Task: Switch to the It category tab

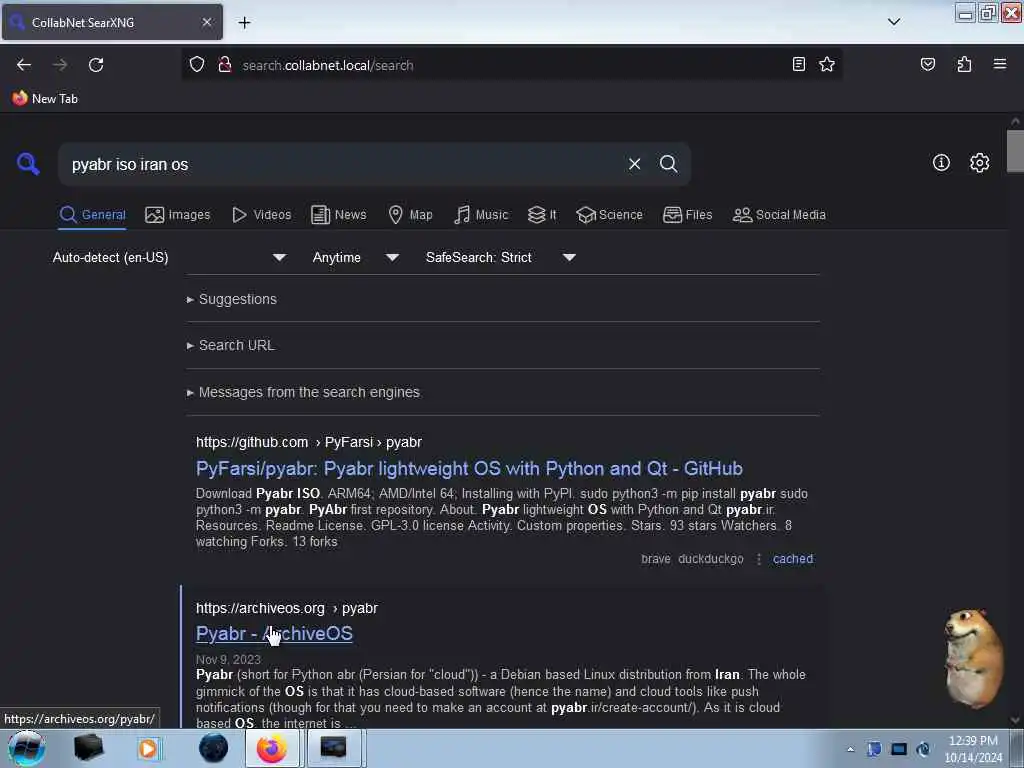Action: pos(542,215)
